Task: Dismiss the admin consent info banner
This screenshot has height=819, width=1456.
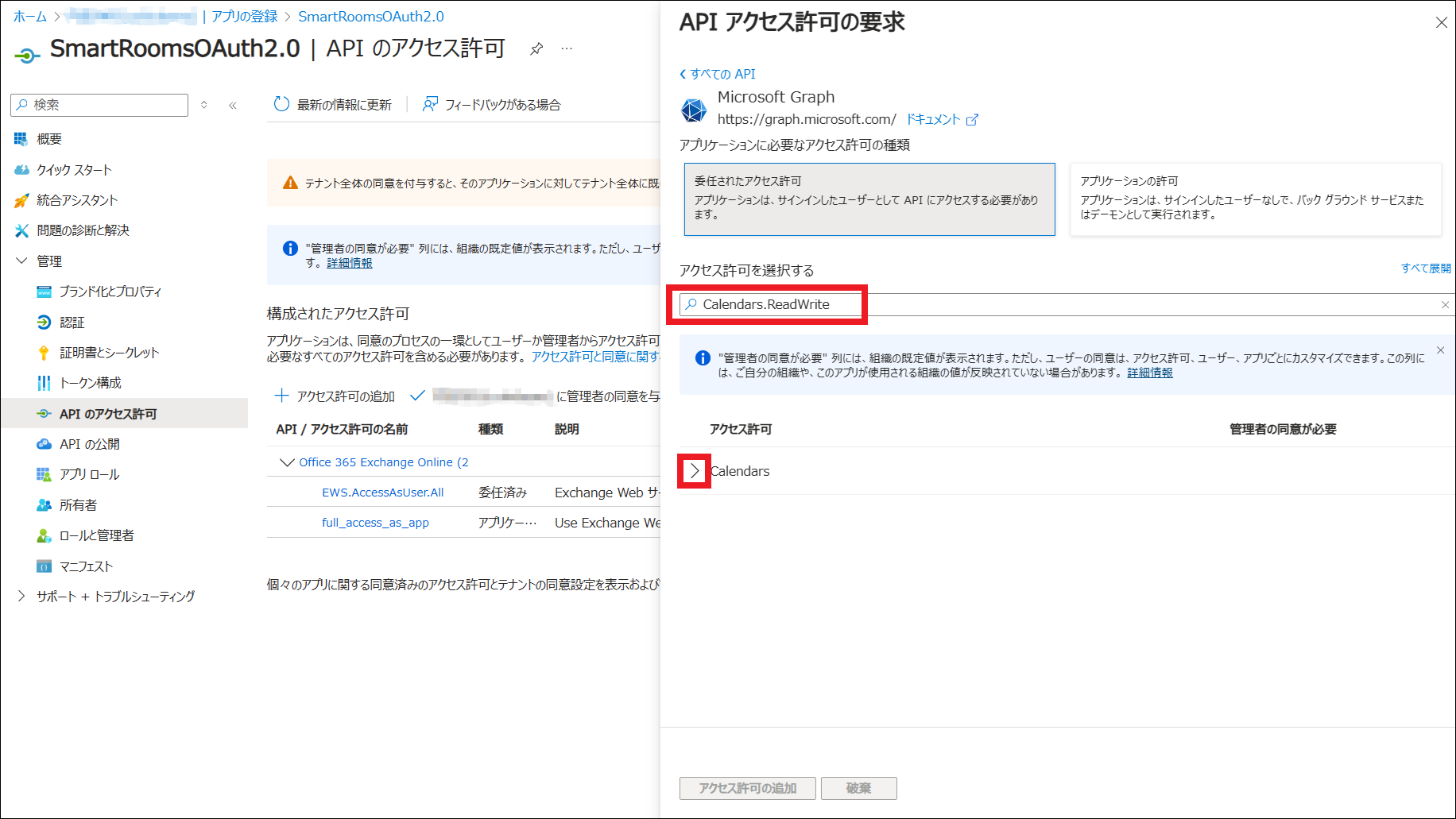Action: (1440, 350)
